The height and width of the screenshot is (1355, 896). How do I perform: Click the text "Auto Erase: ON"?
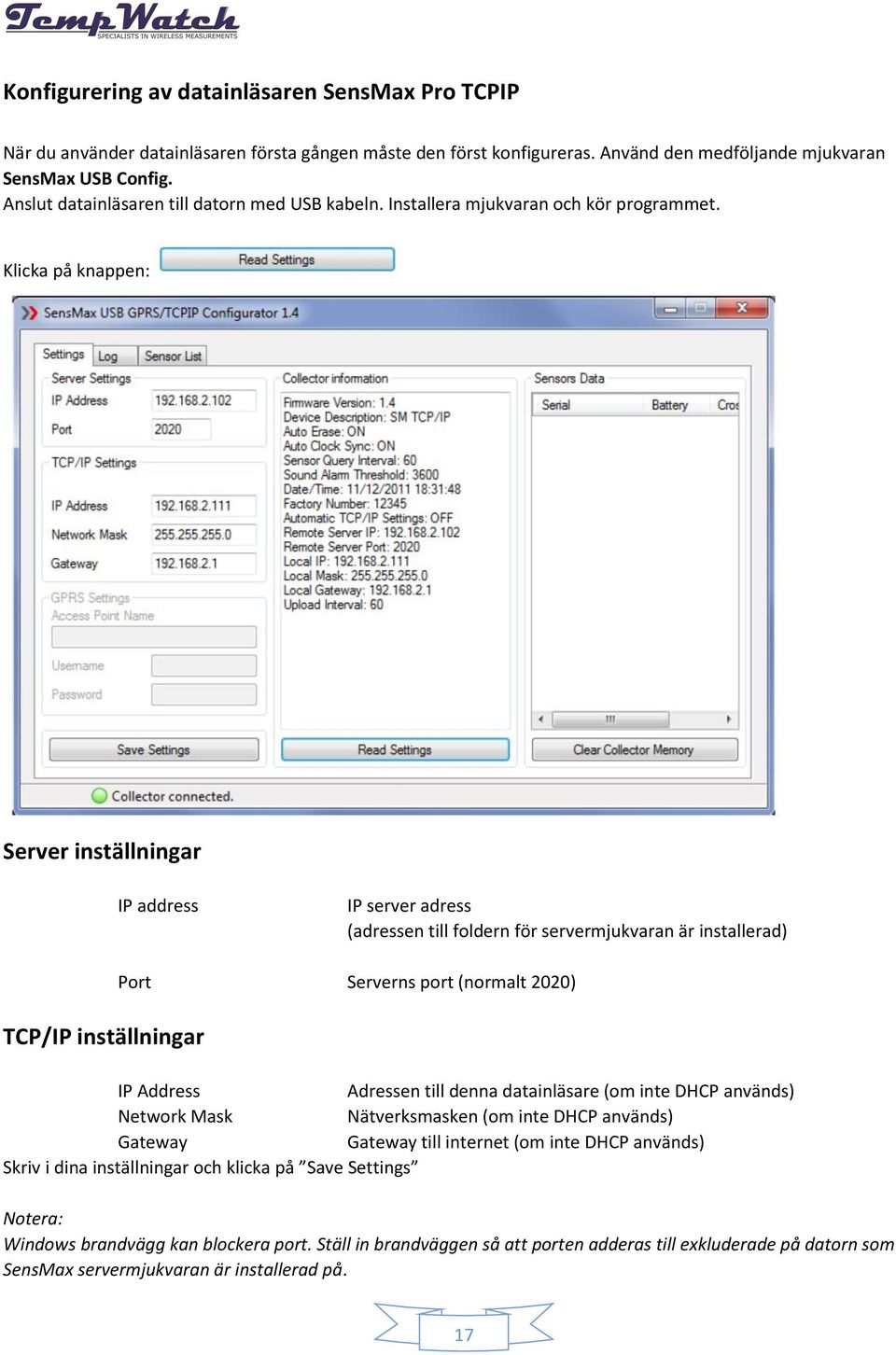[325, 432]
